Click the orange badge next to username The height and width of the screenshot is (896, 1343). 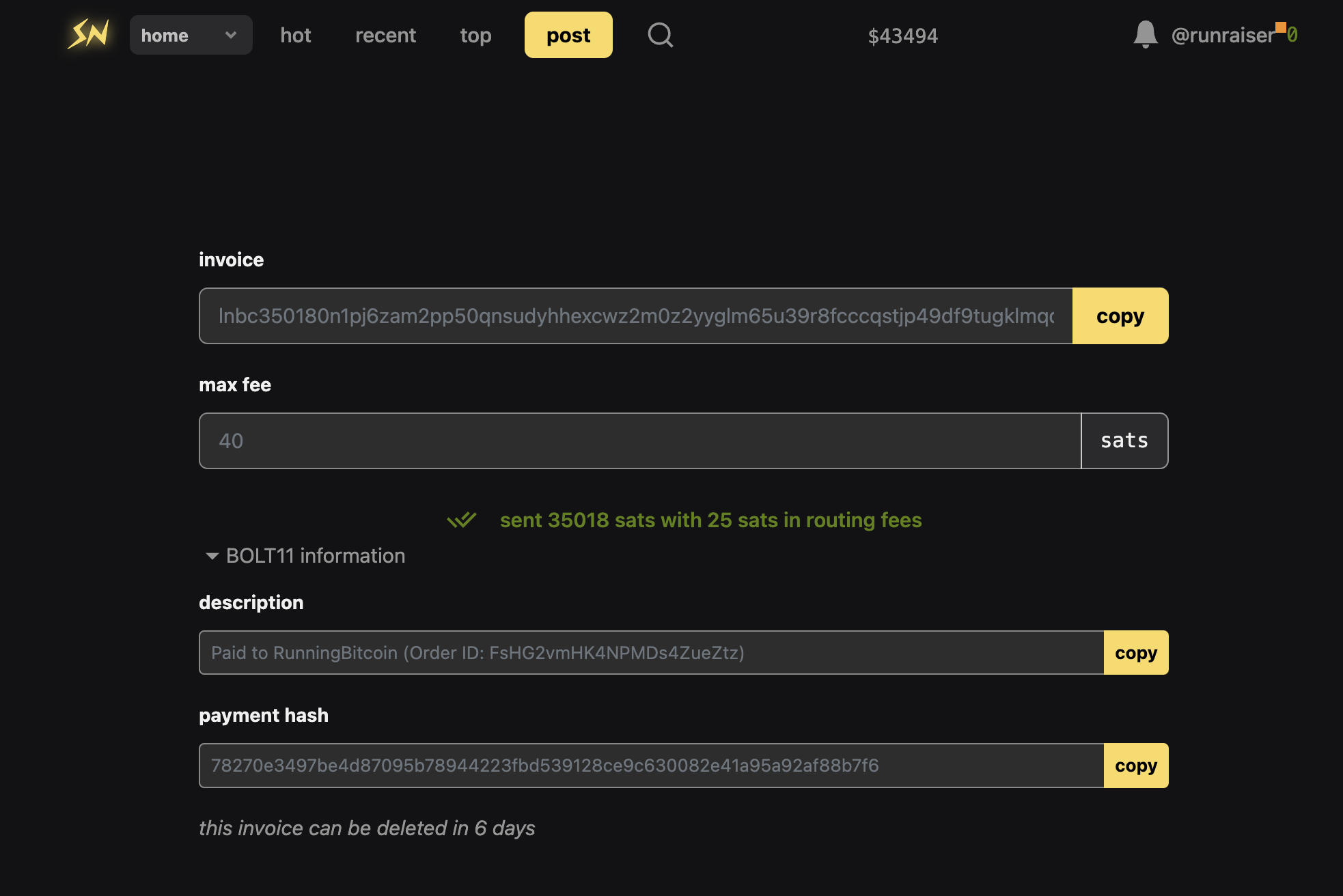point(1281,27)
